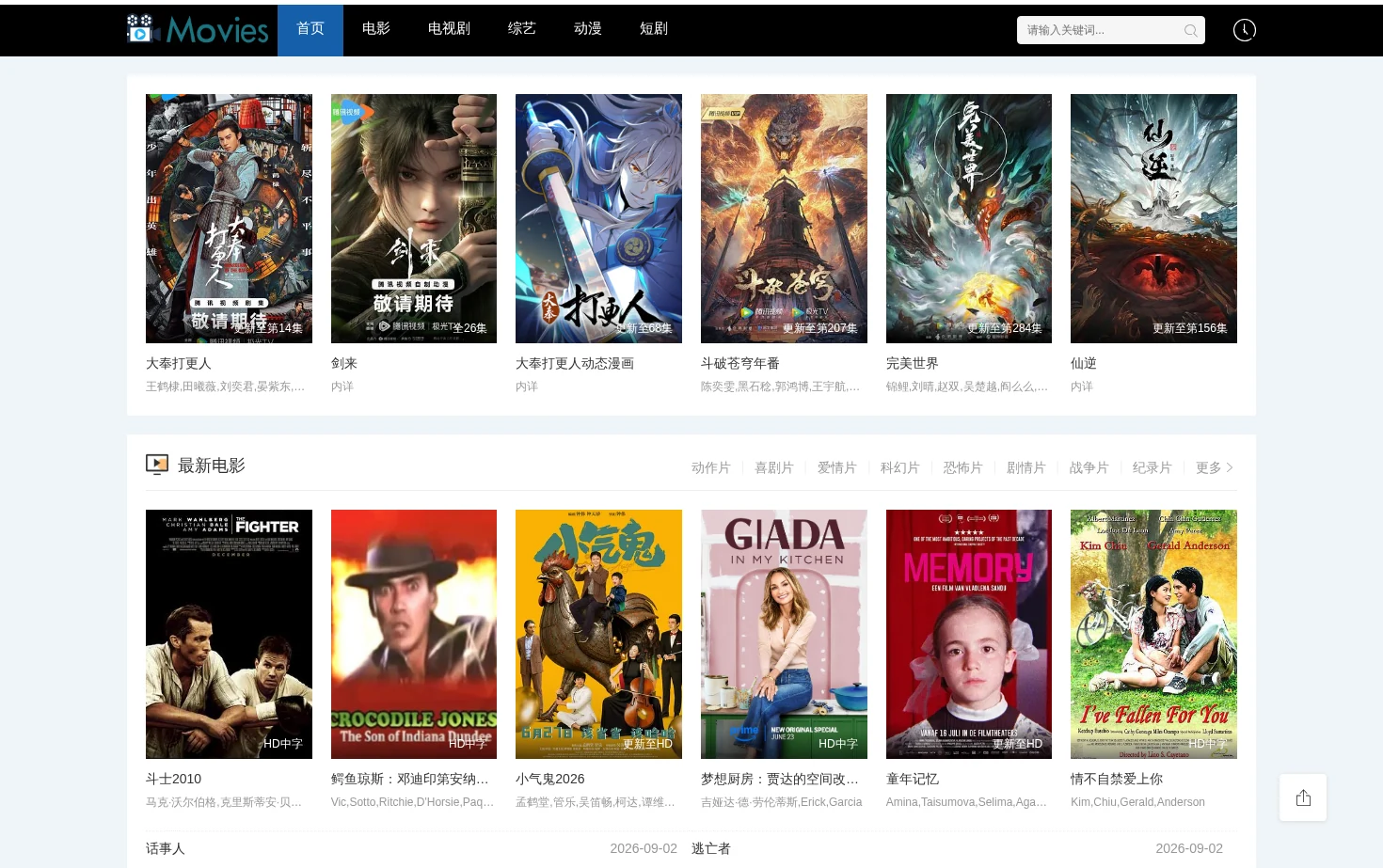
Task: Click the Movies site logo
Action: pyautogui.click(x=198, y=30)
